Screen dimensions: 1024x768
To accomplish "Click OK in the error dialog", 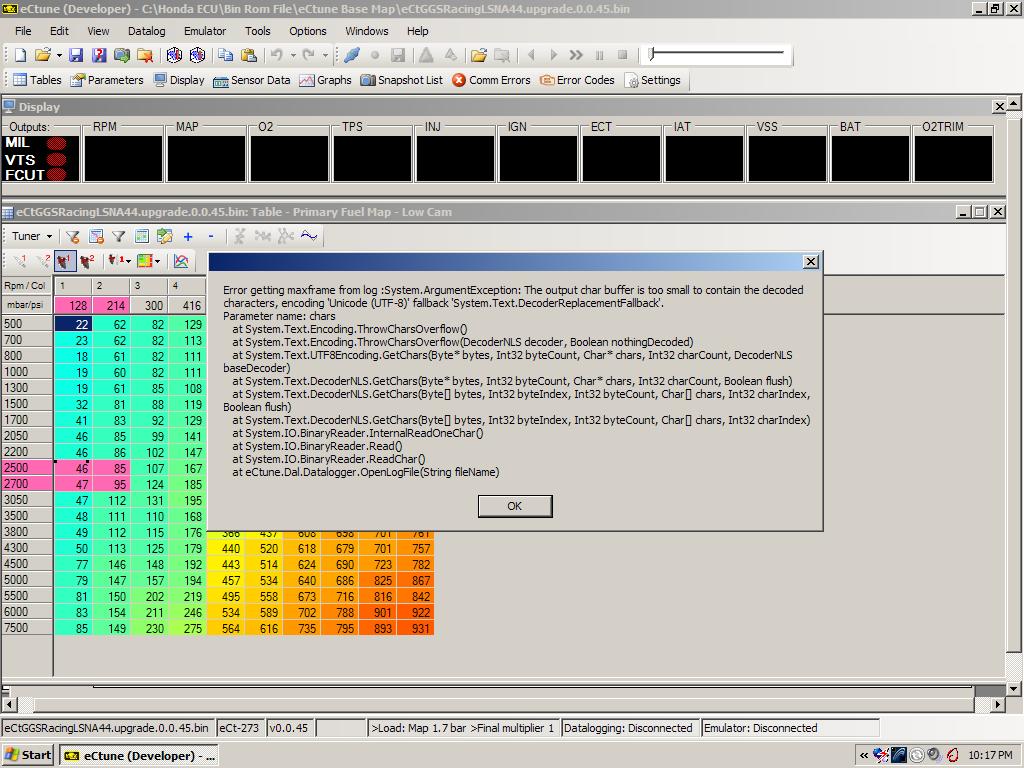I will (x=515, y=506).
